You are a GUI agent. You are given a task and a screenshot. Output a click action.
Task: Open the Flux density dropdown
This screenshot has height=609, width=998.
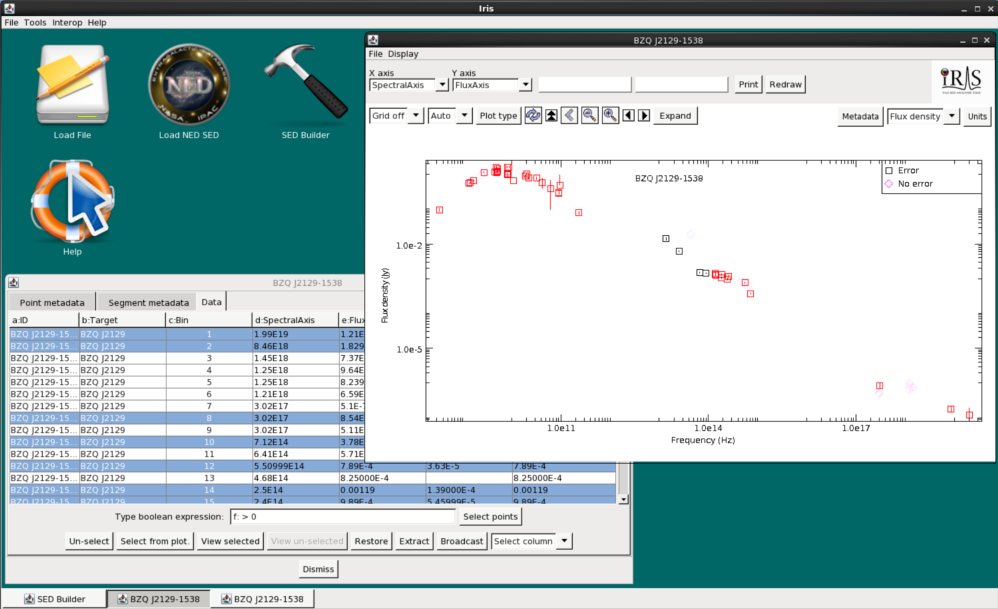[923, 116]
